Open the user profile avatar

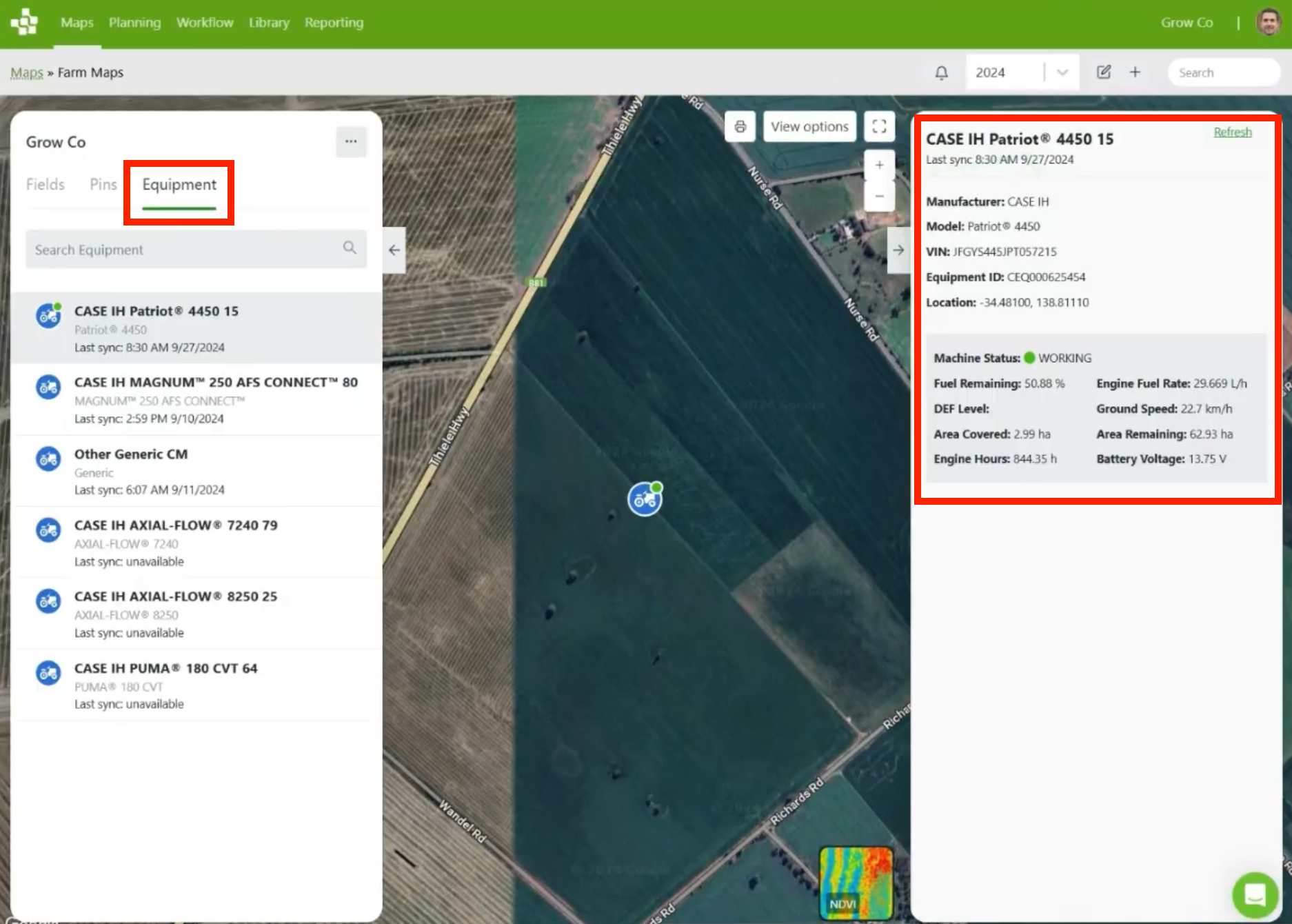[x=1268, y=22]
